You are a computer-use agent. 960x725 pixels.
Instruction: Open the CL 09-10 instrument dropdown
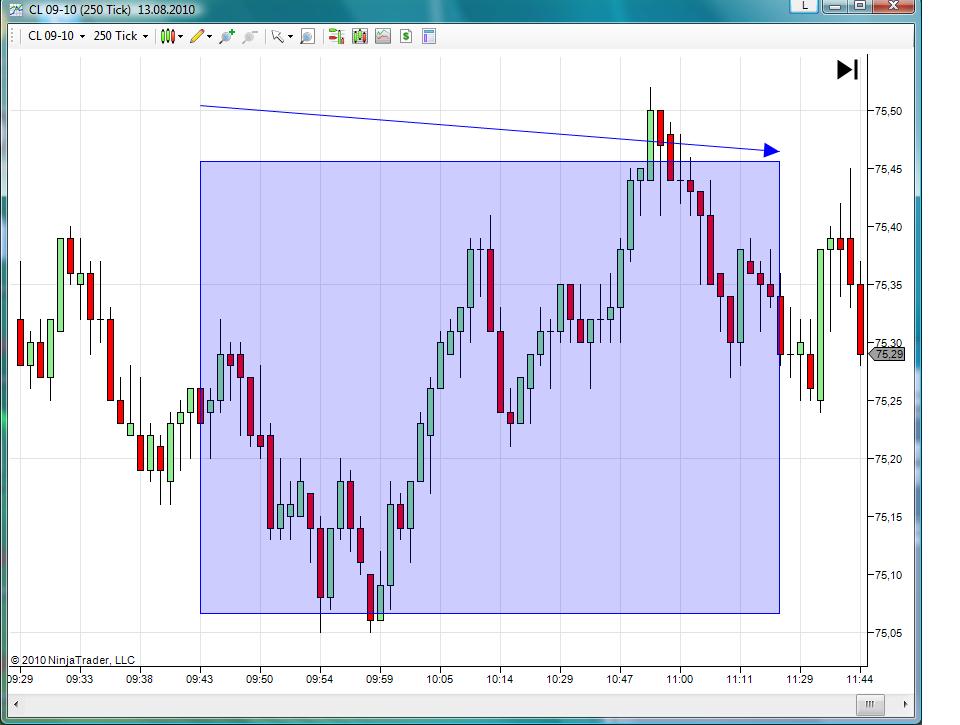pyautogui.click(x=56, y=36)
